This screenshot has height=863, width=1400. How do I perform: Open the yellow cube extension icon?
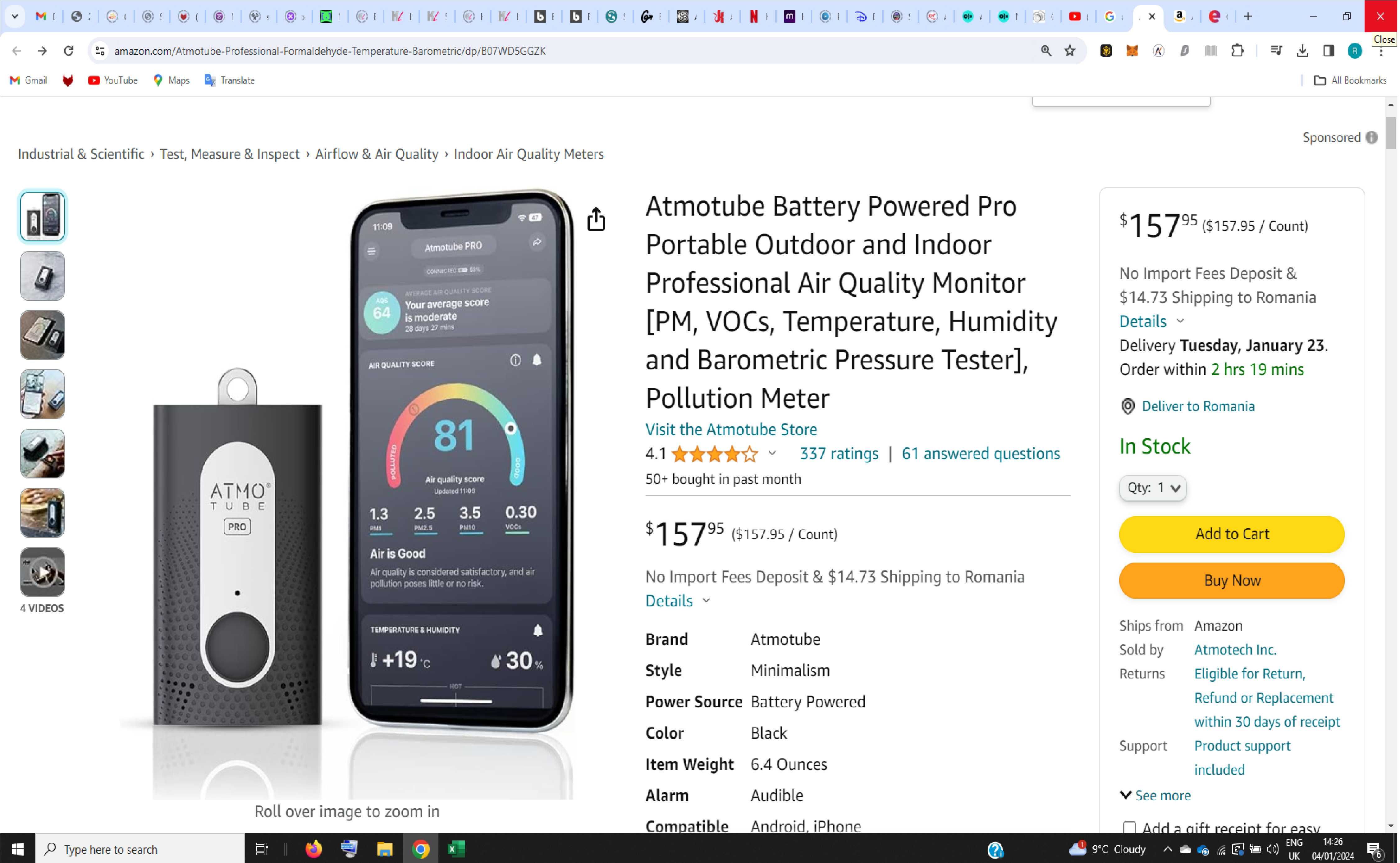(x=1105, y=51)
